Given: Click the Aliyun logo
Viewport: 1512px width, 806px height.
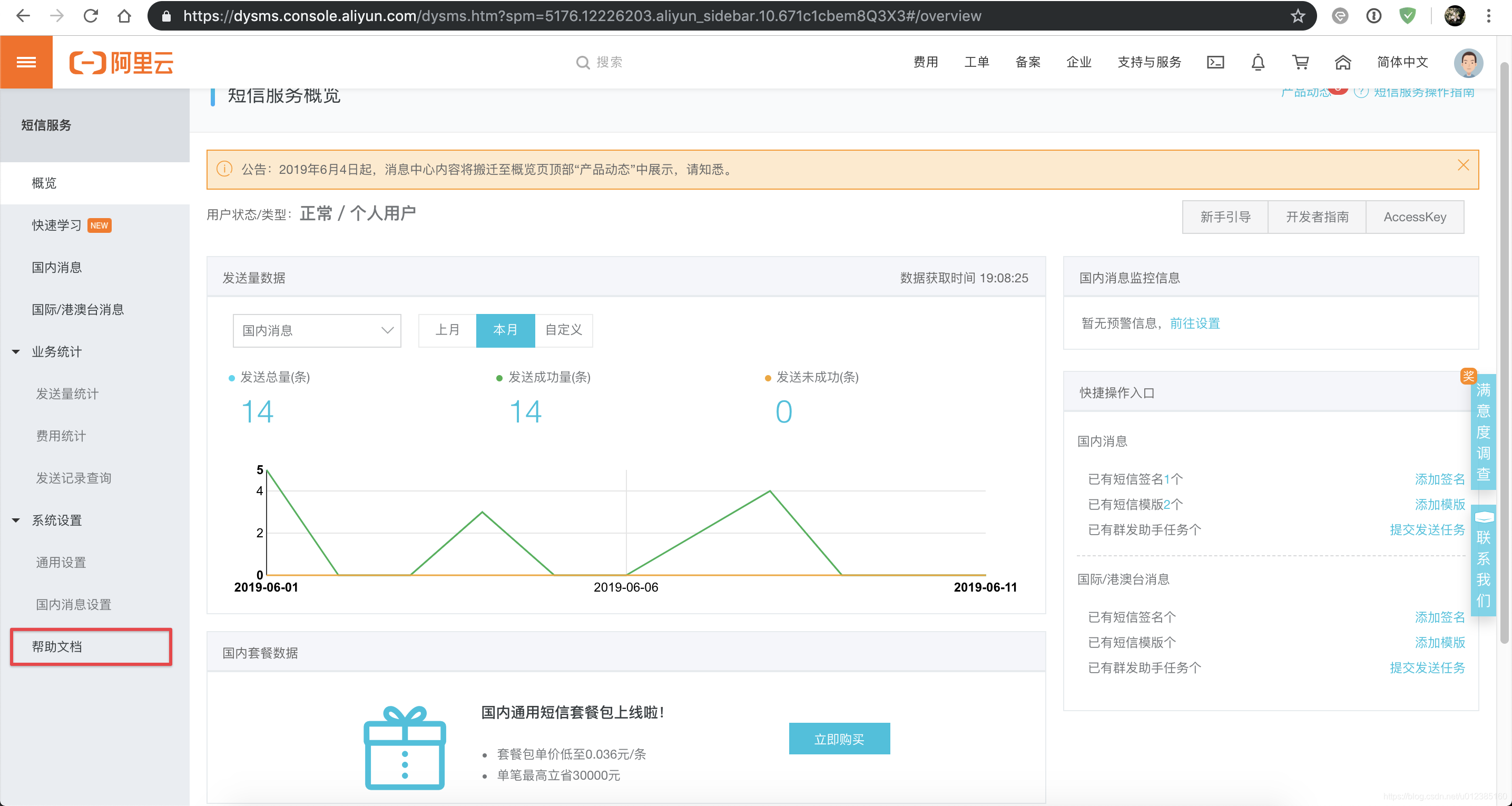Looking at the screenshot, I should [x=122, y=62].
